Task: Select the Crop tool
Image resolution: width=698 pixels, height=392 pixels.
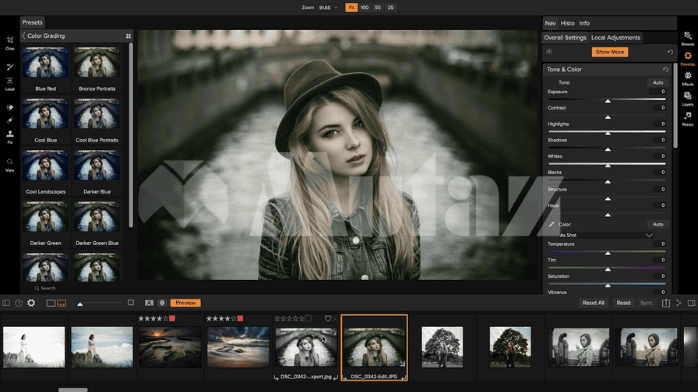Action: (x=10, y=42)
